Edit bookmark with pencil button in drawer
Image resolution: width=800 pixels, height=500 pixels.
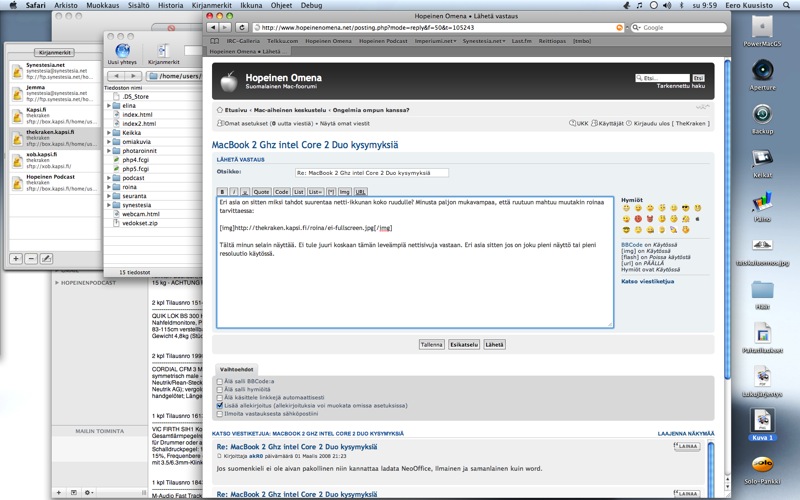pos(46,259)
